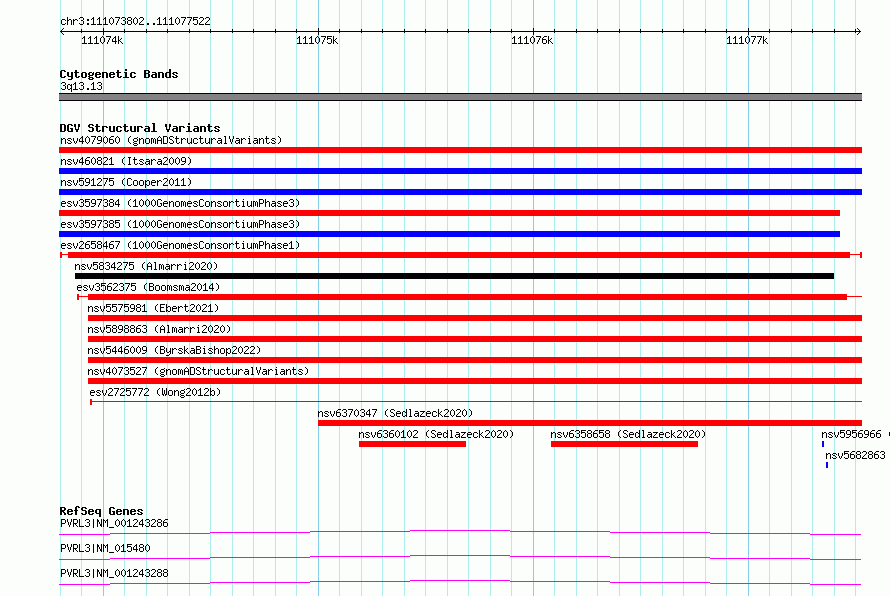The width and height of the screenshot is (890, 596).
Task: Click the nsv4079060 gnomAD variant label
Action: [x=171, y=140]
